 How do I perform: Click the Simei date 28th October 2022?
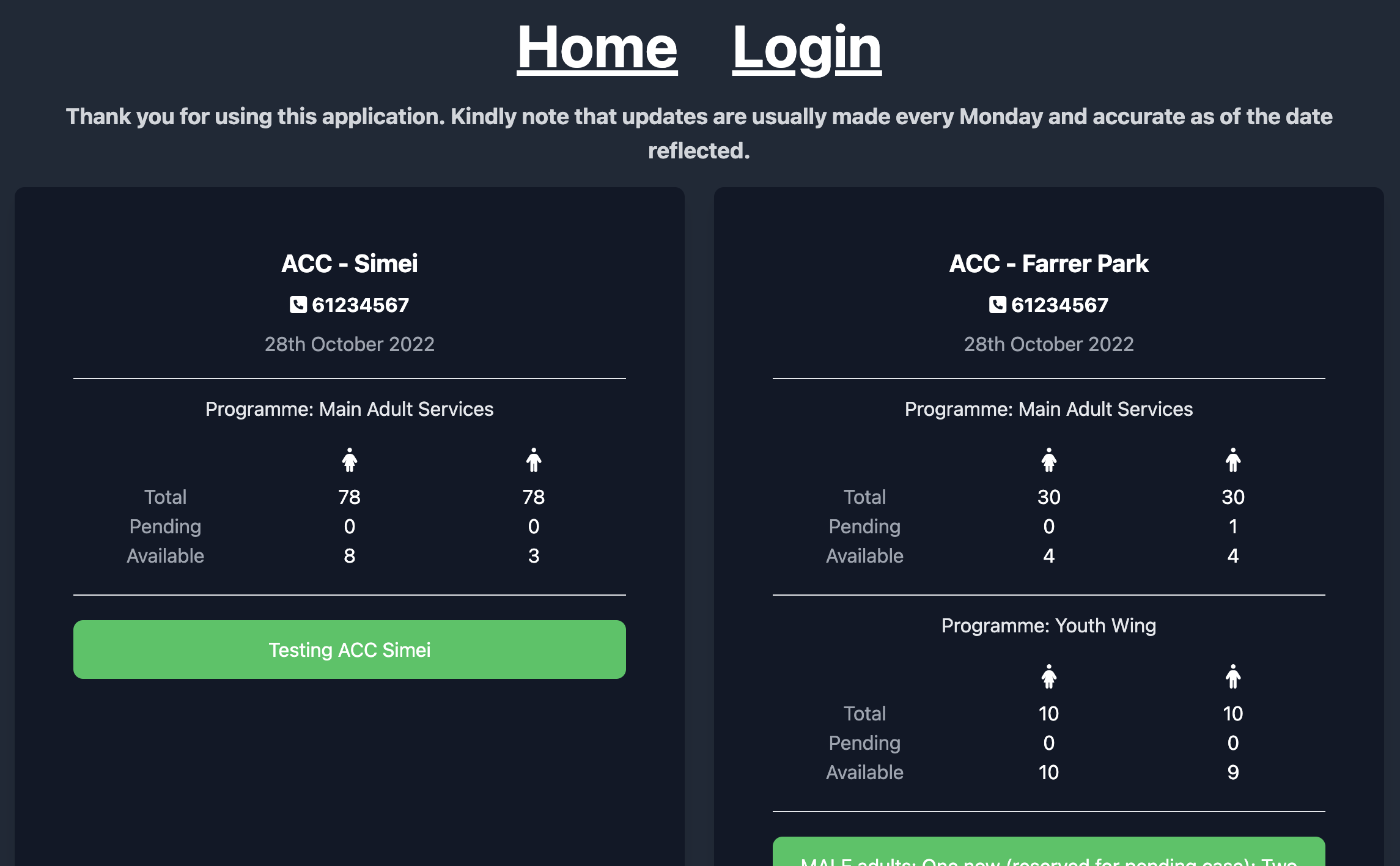(350, 344)
